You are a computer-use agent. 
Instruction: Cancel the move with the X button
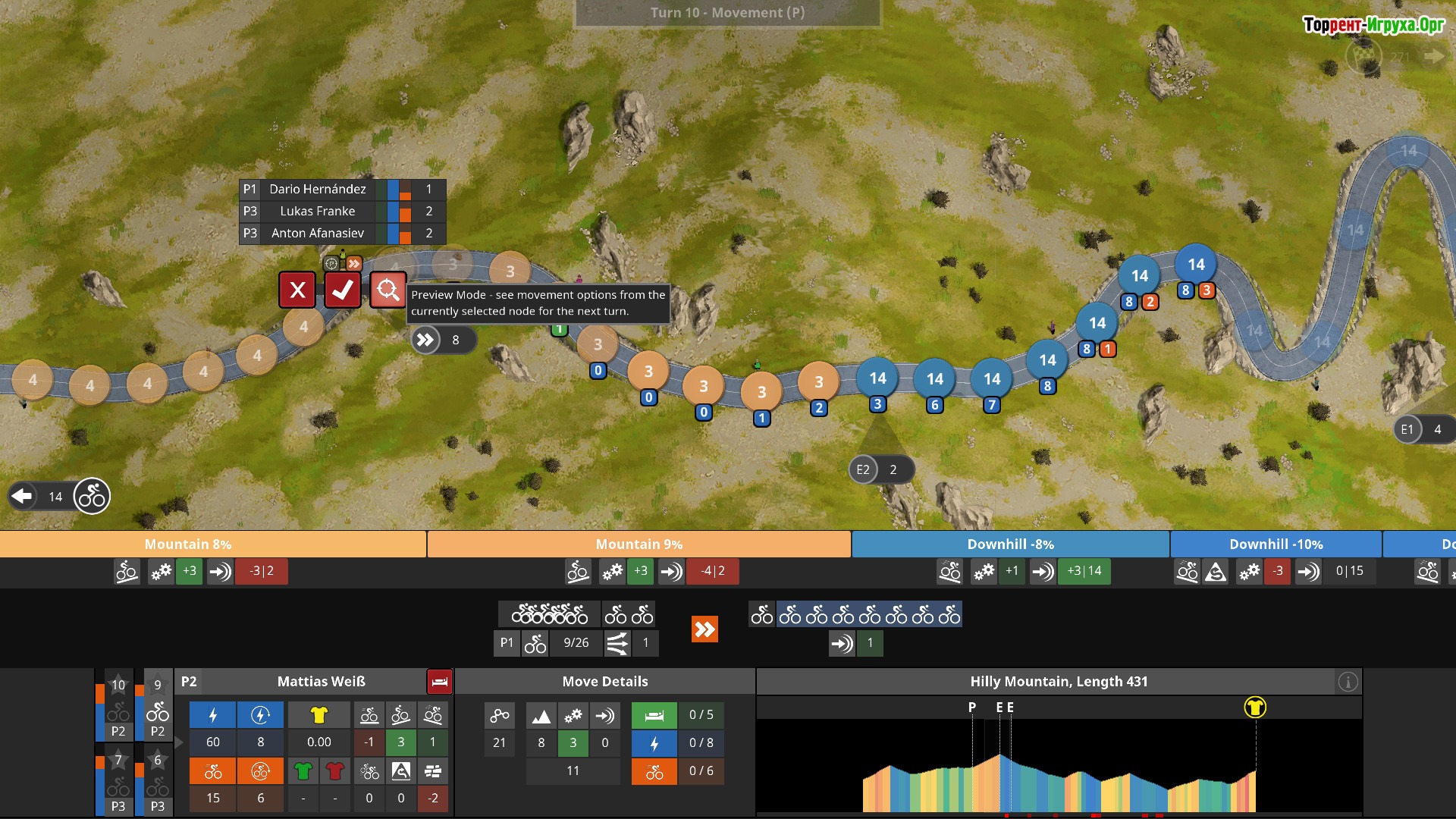(x=297, y=290)
